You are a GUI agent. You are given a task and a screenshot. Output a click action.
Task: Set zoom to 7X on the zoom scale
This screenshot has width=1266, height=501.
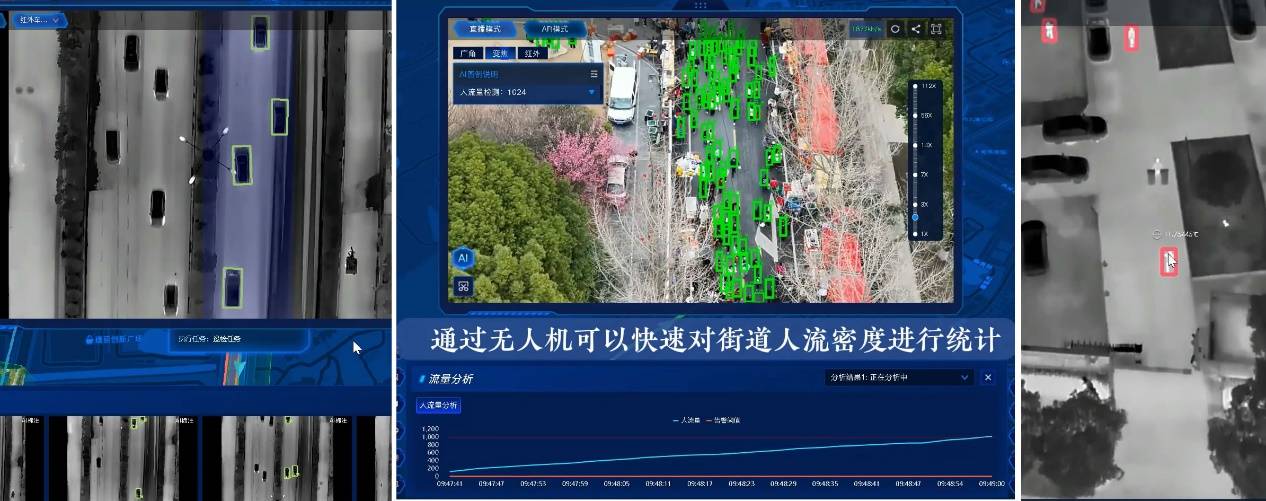tap(924, 174)
